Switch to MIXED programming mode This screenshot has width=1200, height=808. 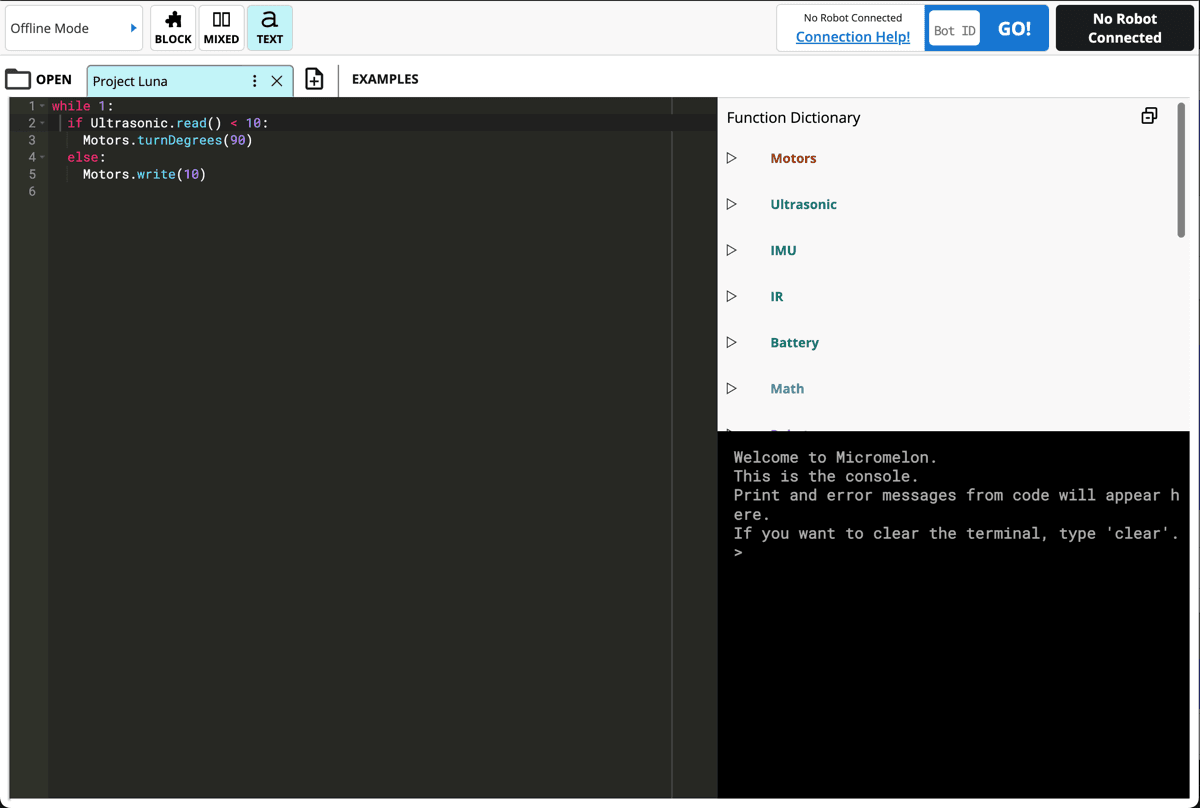220,27
